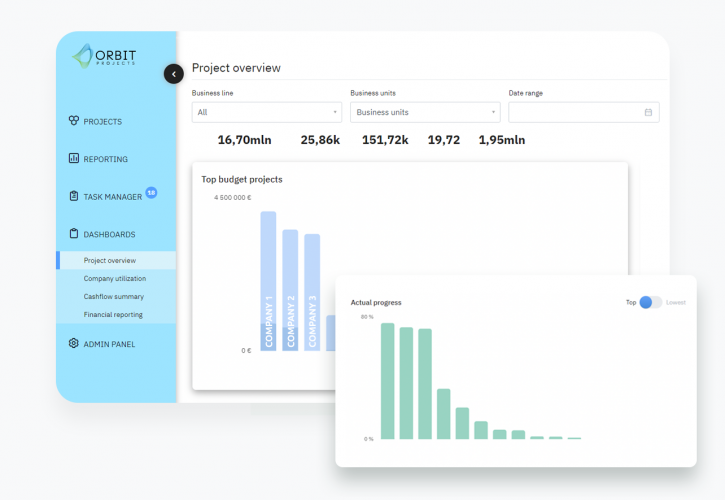The width and height of the screenshot is (725, 500).
Task: Click the COMPANY 2 budget bar
Action: tap(290, 290)
